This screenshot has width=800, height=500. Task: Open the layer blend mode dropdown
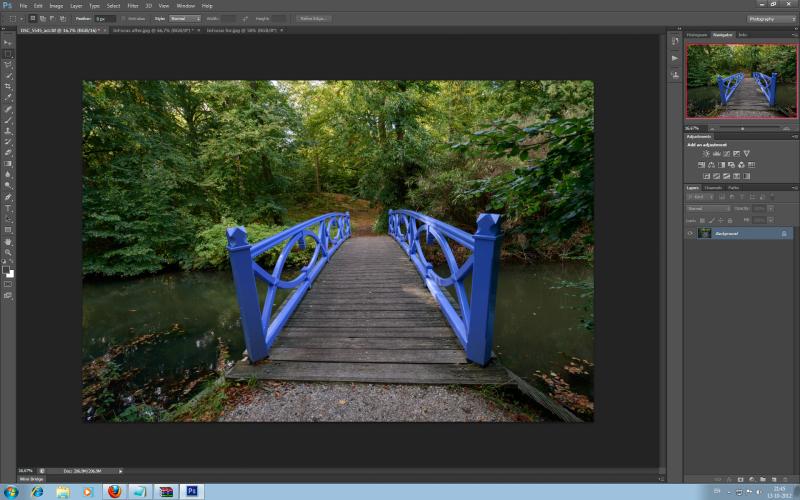tap(709, 209)
